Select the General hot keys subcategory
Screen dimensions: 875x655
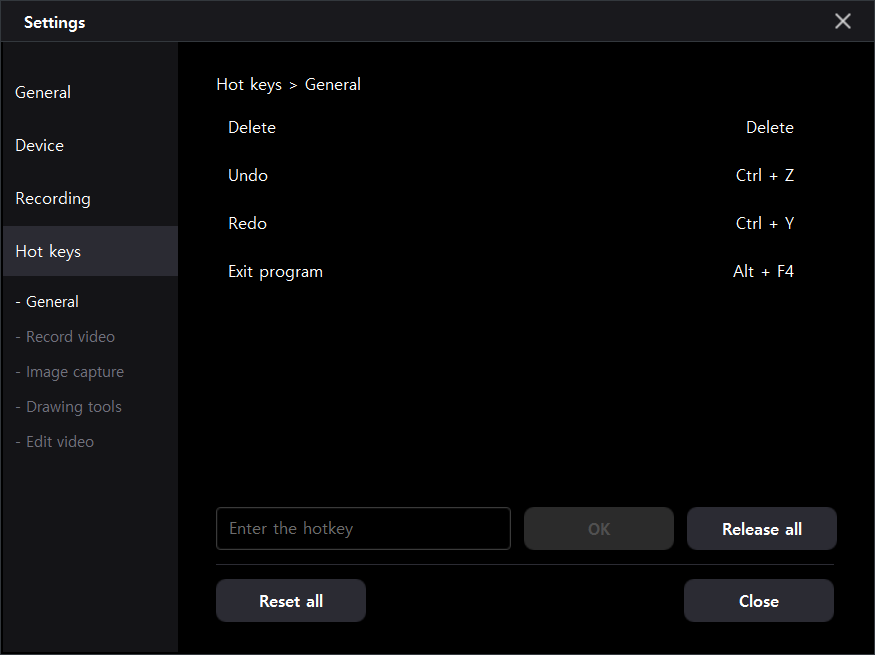(x=52, y=301)
